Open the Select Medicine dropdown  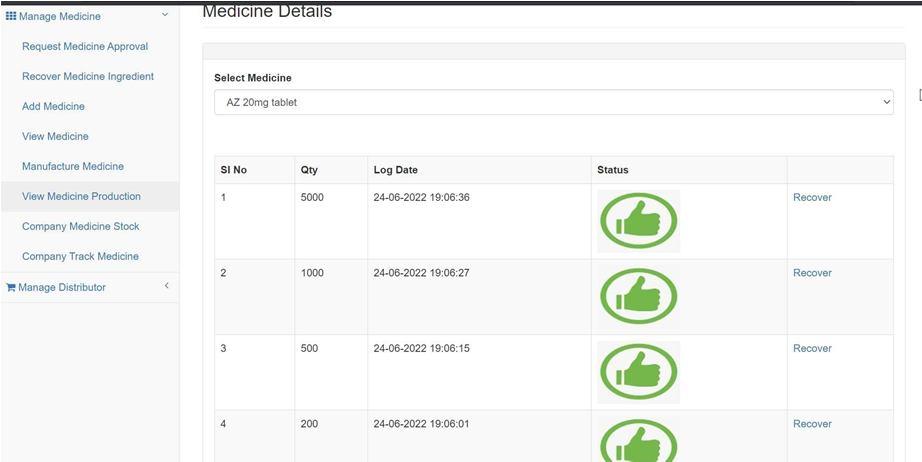point(554,102)
